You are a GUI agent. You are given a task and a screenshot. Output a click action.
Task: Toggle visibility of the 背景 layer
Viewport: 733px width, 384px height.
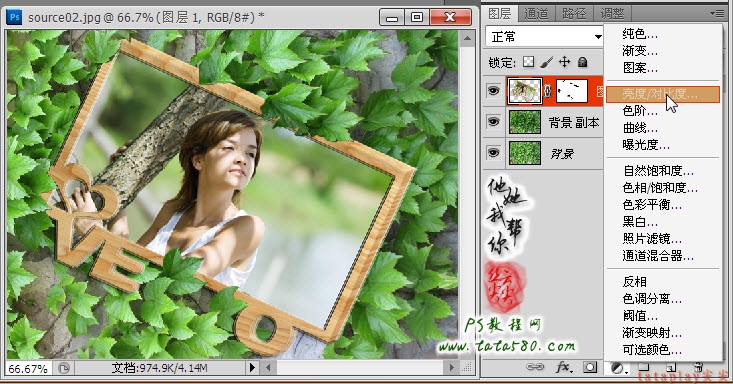pos(493,153)
